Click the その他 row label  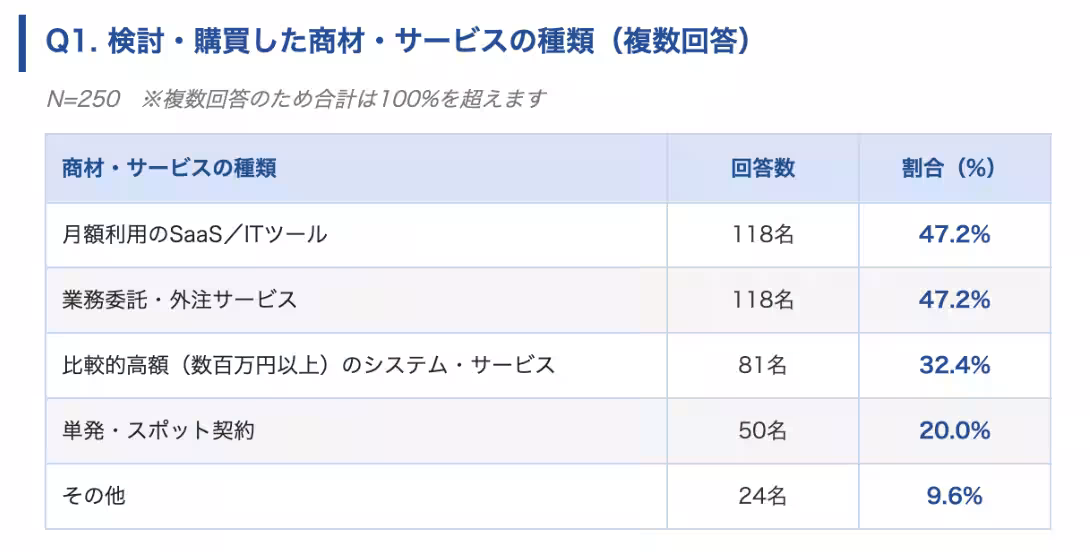(x=94, y=495)
